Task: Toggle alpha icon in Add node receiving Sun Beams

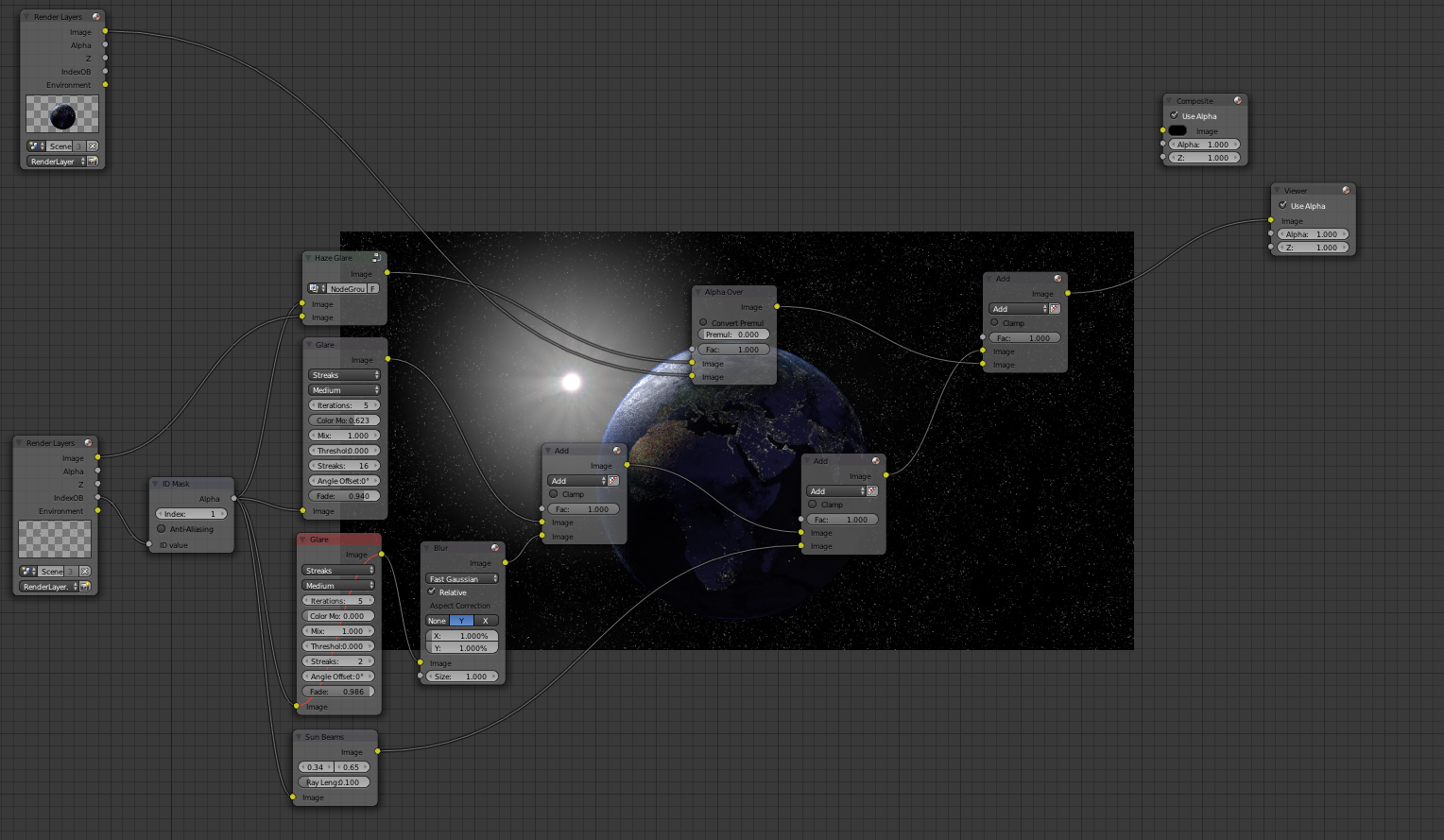Action: tap(872, 491)
